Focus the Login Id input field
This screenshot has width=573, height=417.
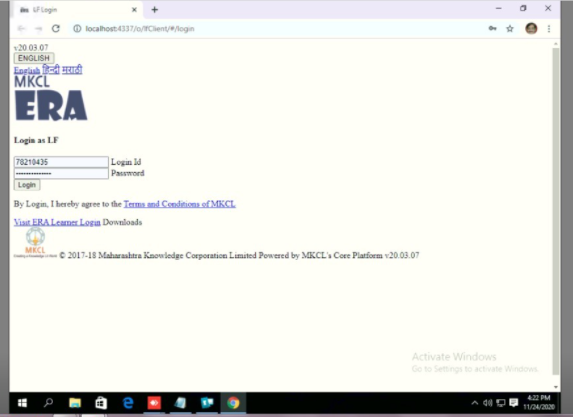point(61,162)
